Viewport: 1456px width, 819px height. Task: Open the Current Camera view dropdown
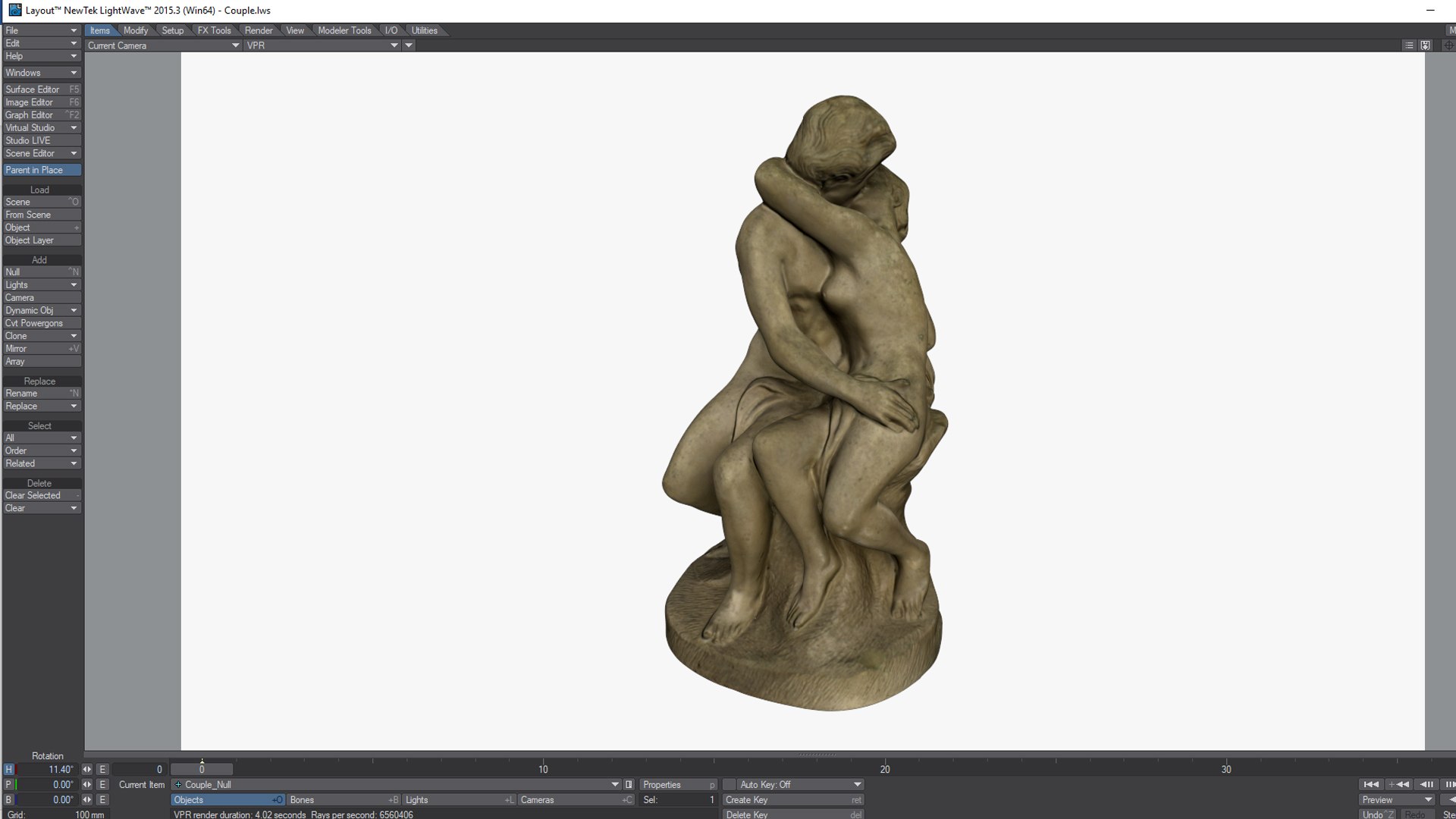163,45
